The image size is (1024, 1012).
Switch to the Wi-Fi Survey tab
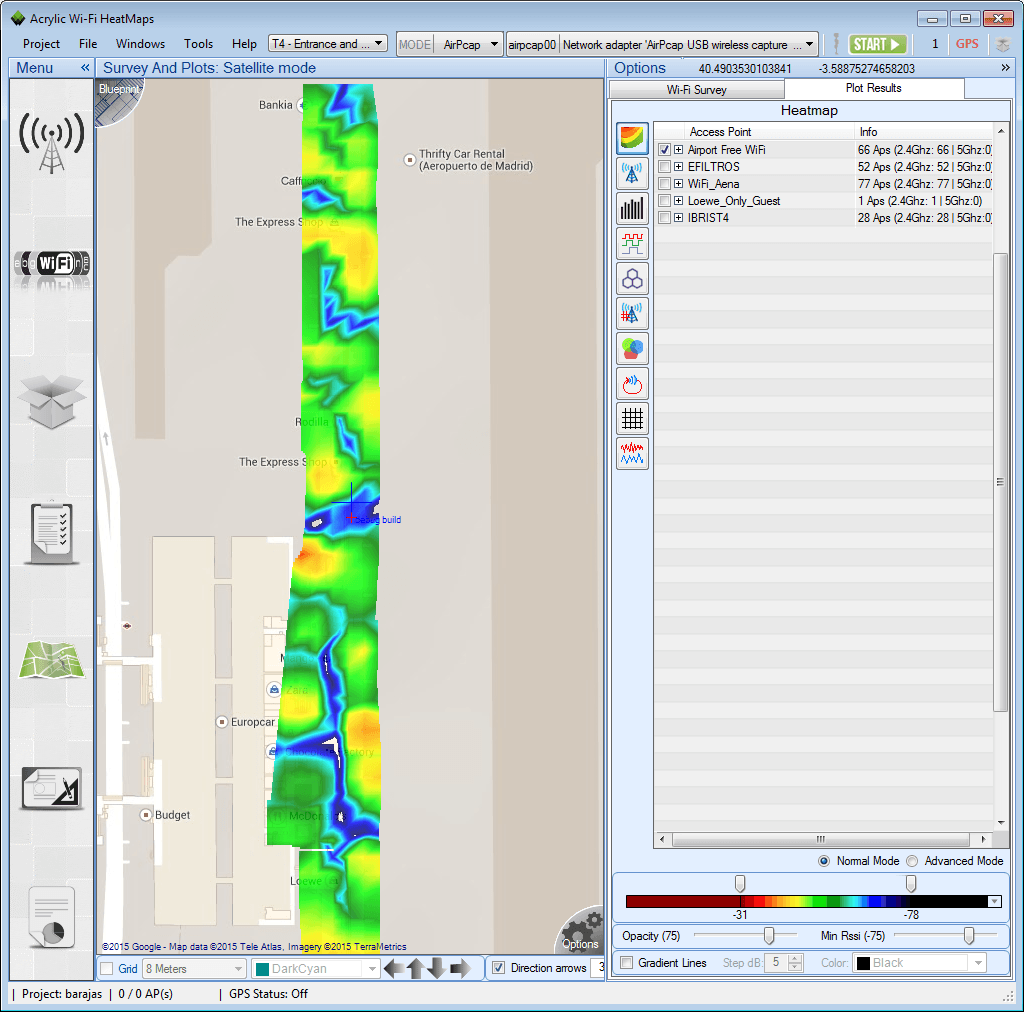pos(696,88)
